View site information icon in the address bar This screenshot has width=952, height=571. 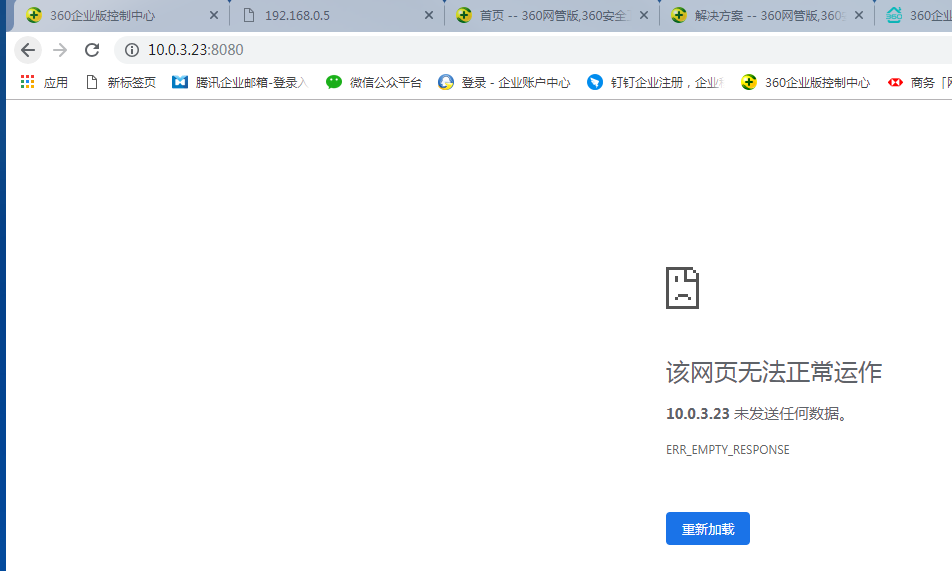(x=132, y=50)
